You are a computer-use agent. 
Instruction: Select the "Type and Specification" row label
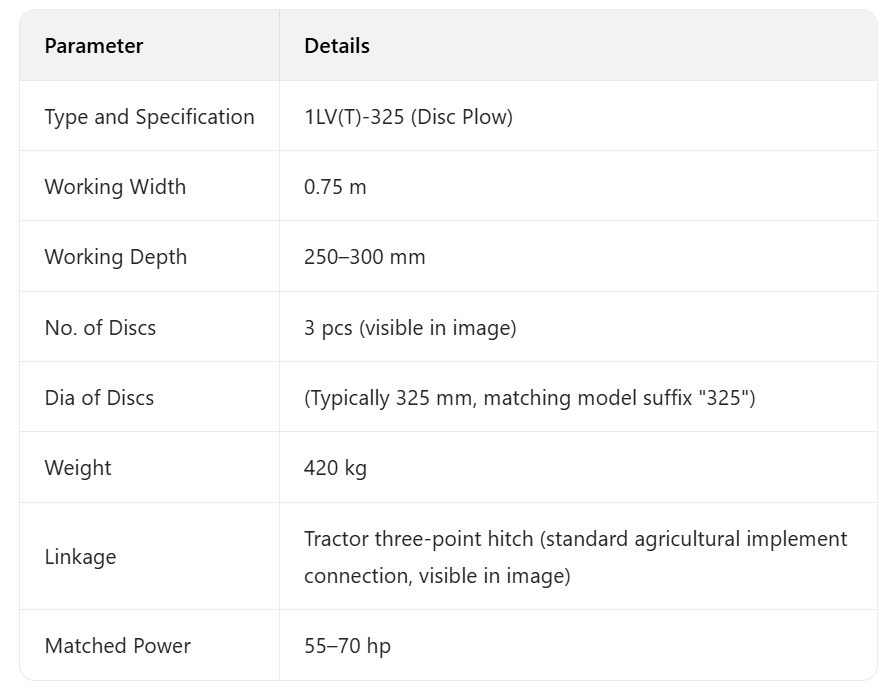click(x=149, y=117)
